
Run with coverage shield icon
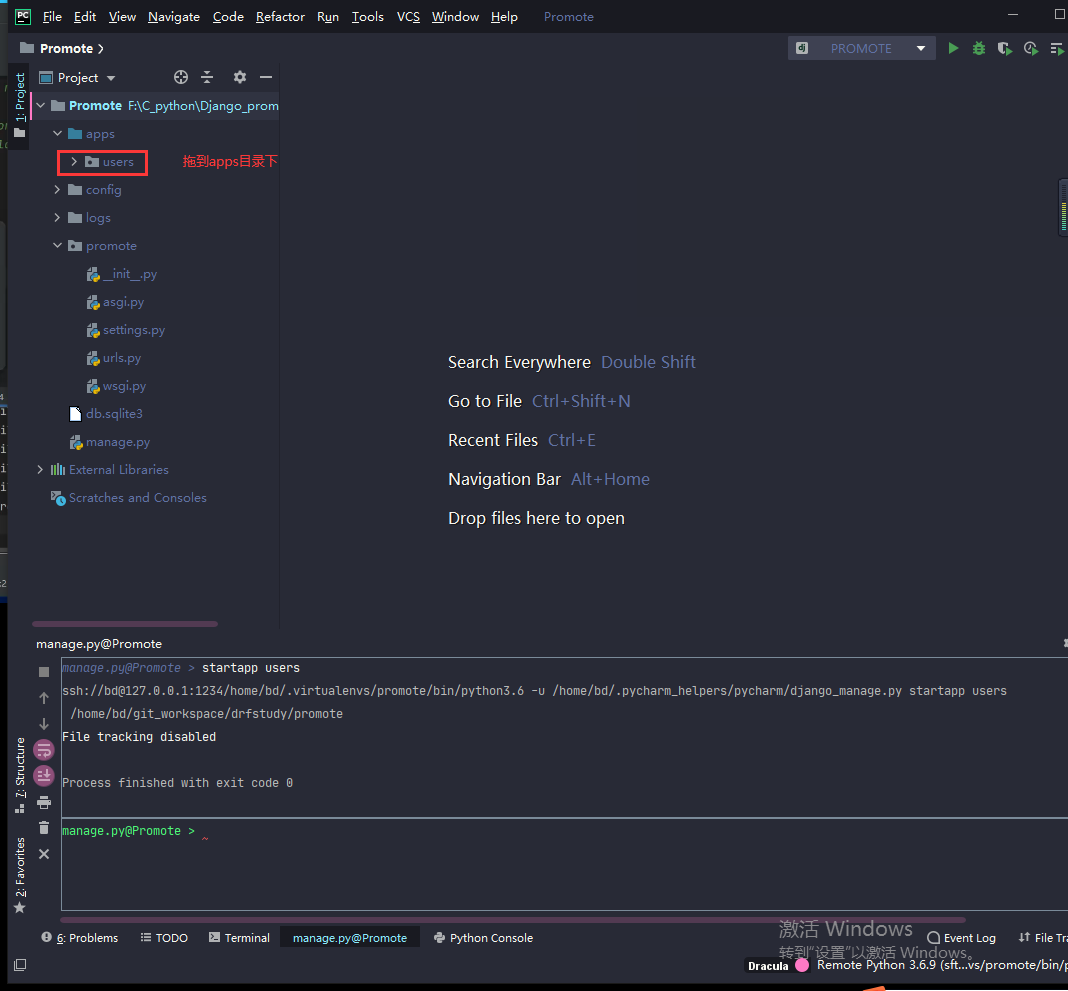pos(1004,48)
